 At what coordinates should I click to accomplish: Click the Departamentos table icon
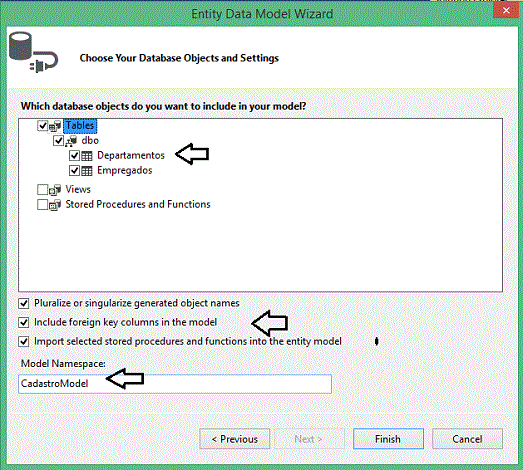[87, 156]
